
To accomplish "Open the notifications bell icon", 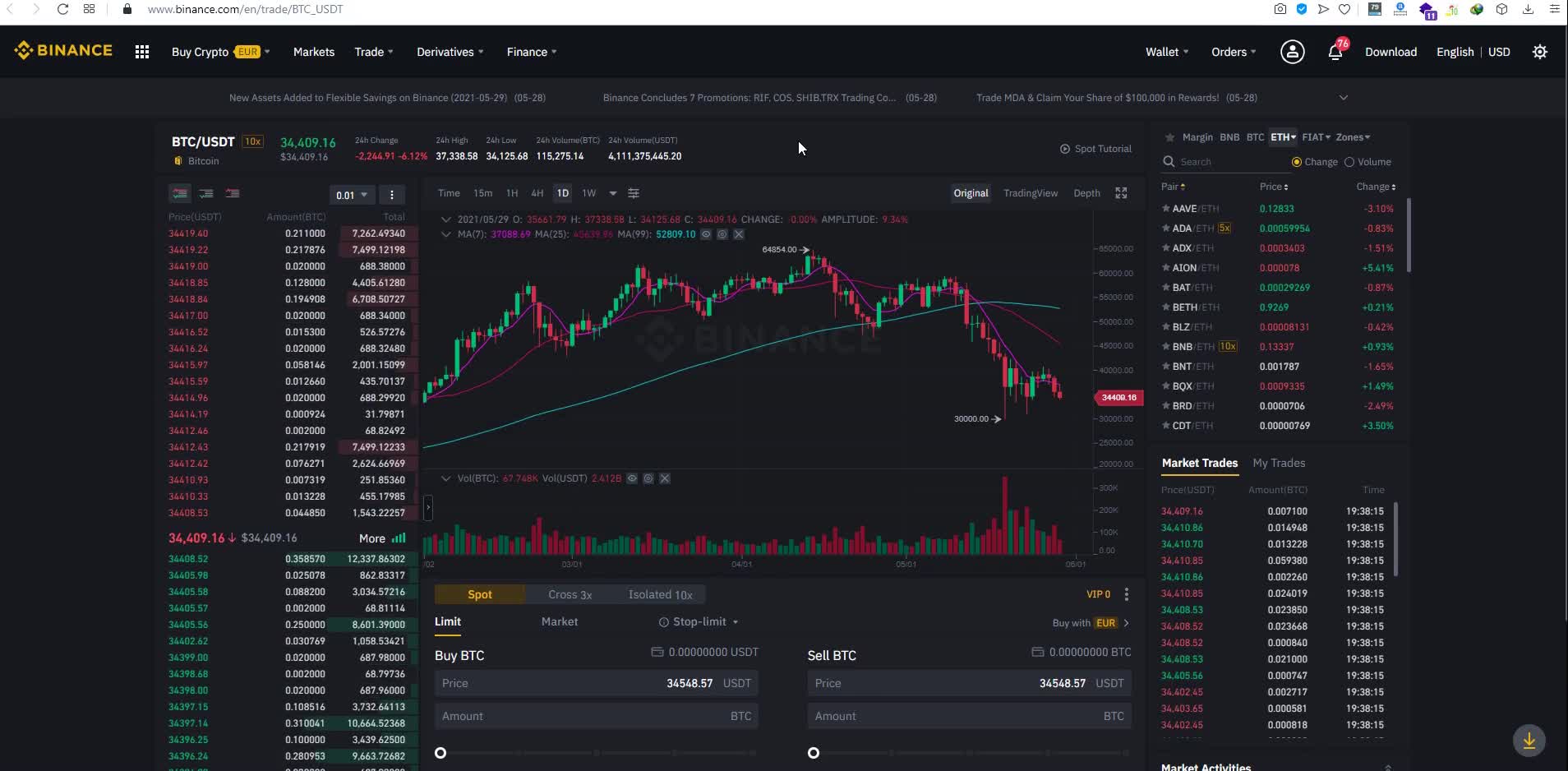I will tap(1335, 53).
